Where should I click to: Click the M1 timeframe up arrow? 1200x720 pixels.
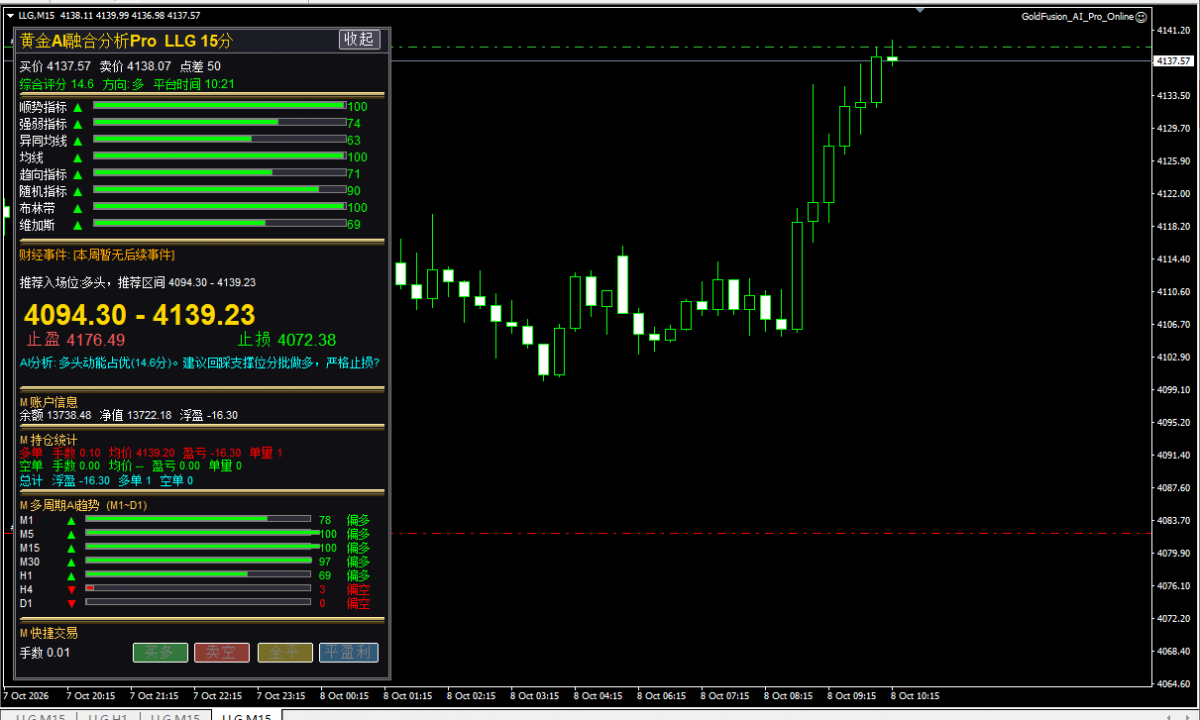(71, 520)
